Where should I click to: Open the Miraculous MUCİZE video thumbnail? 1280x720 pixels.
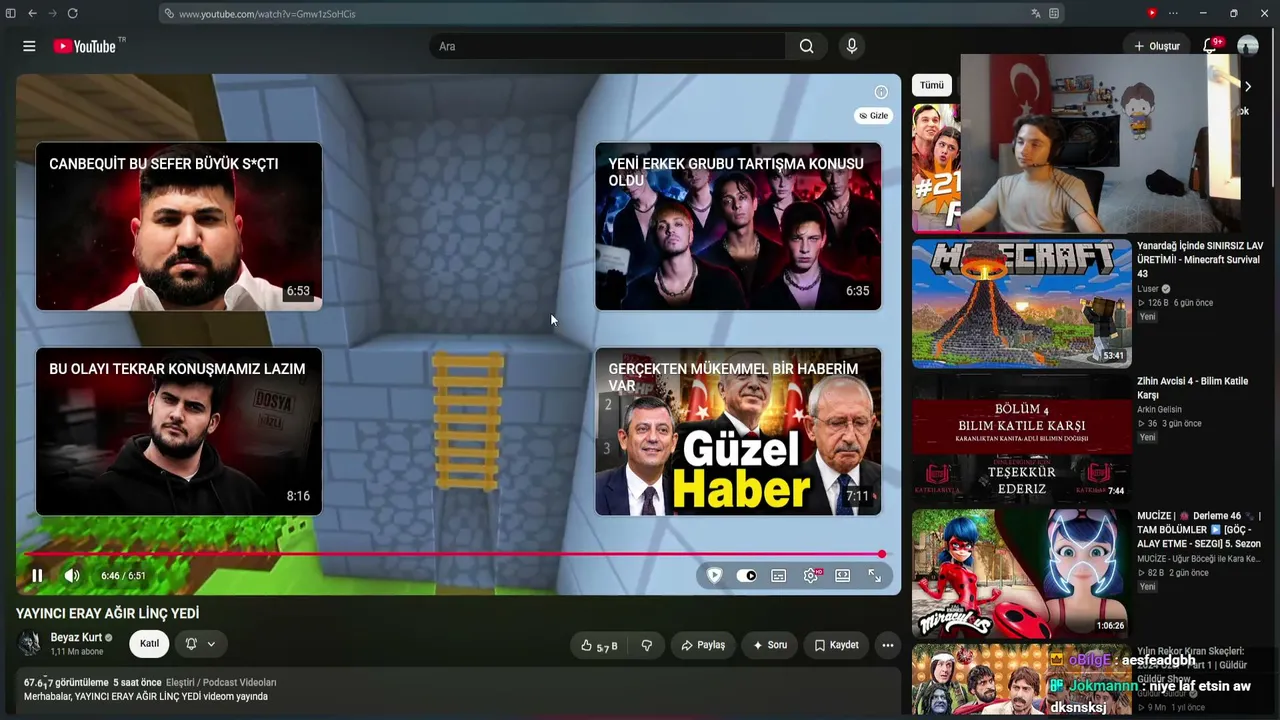1021,573
